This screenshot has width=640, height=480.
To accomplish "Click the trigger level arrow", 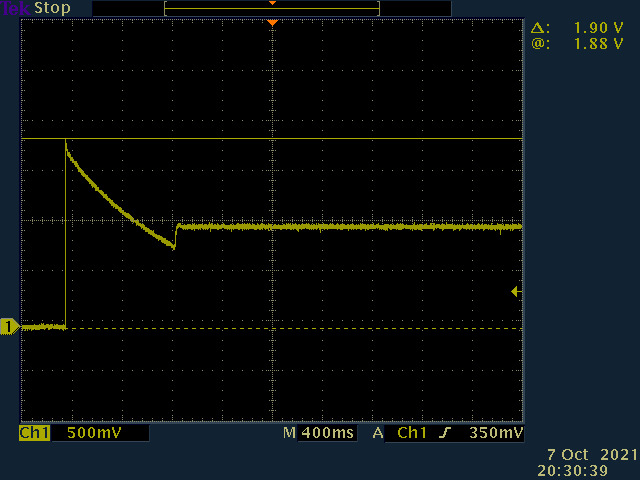I will pos(516,291).
